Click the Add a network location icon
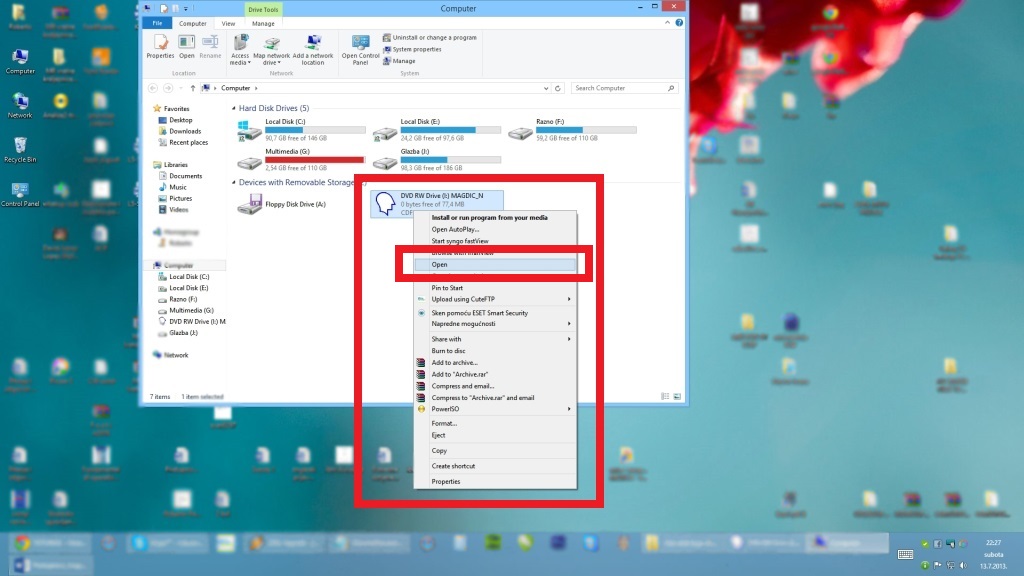 (x=313, y=48)
